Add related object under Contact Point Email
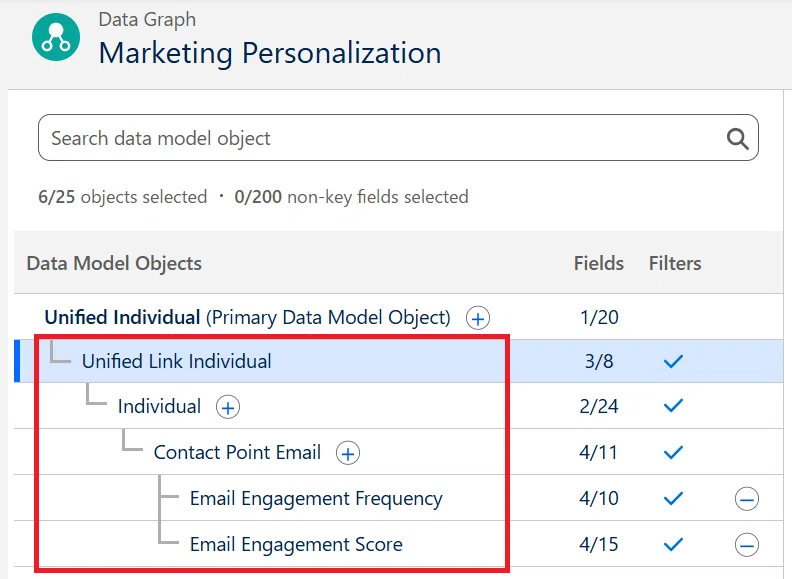 tap(348, 453)
